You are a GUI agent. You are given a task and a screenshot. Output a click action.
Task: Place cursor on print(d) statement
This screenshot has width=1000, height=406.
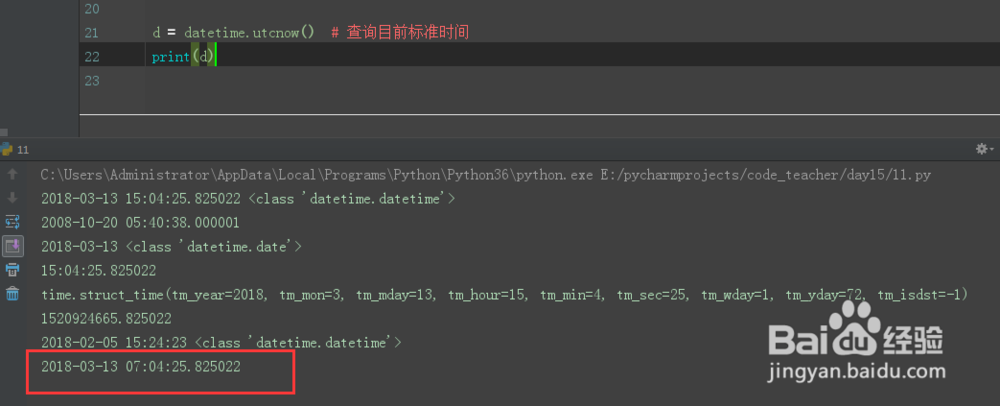[183, 57]
